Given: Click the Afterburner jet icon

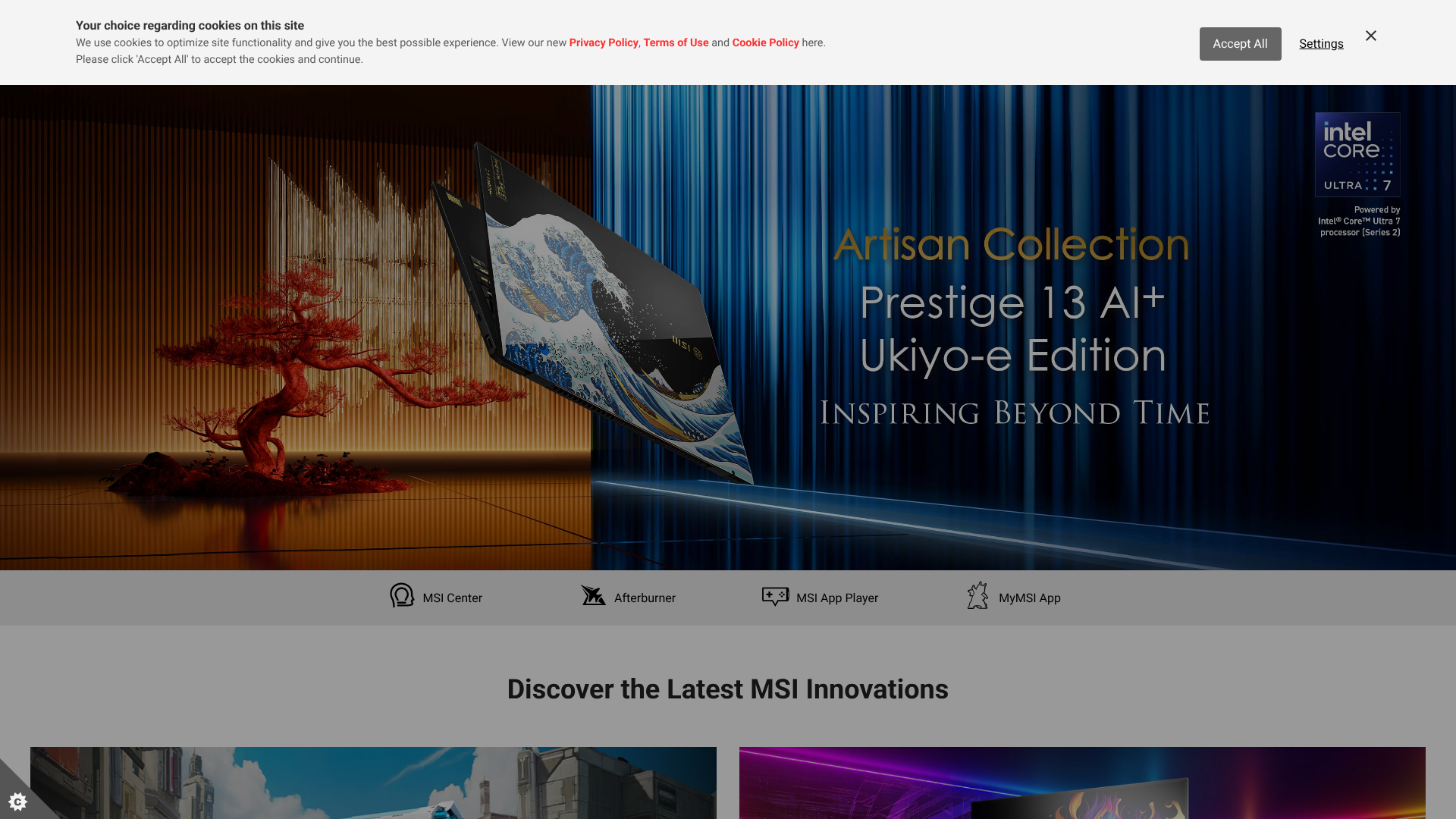Looking at the screenshot, I should [x=593, y=596].
